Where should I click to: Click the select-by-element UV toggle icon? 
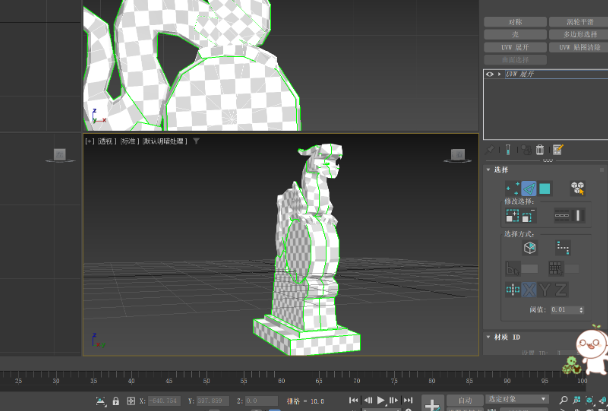coord(577,187)
